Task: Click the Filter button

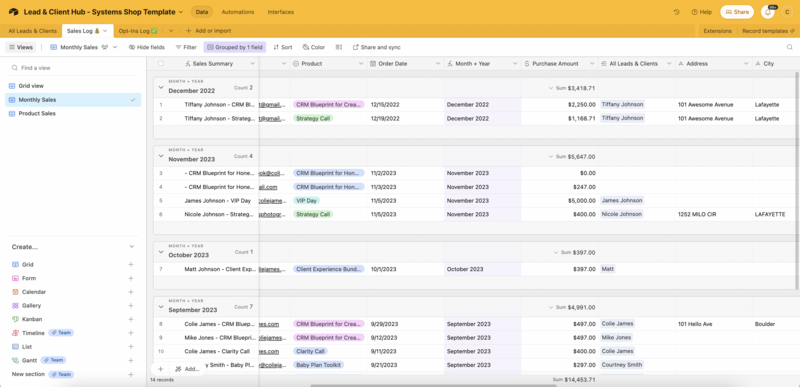Action: [x=186, y=47]
